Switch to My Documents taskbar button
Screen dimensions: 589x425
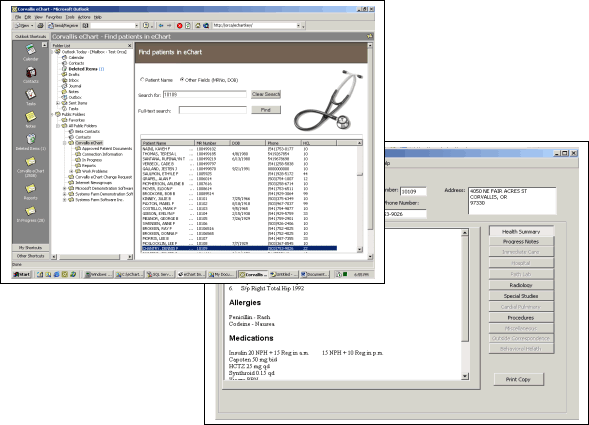point(221,274)
